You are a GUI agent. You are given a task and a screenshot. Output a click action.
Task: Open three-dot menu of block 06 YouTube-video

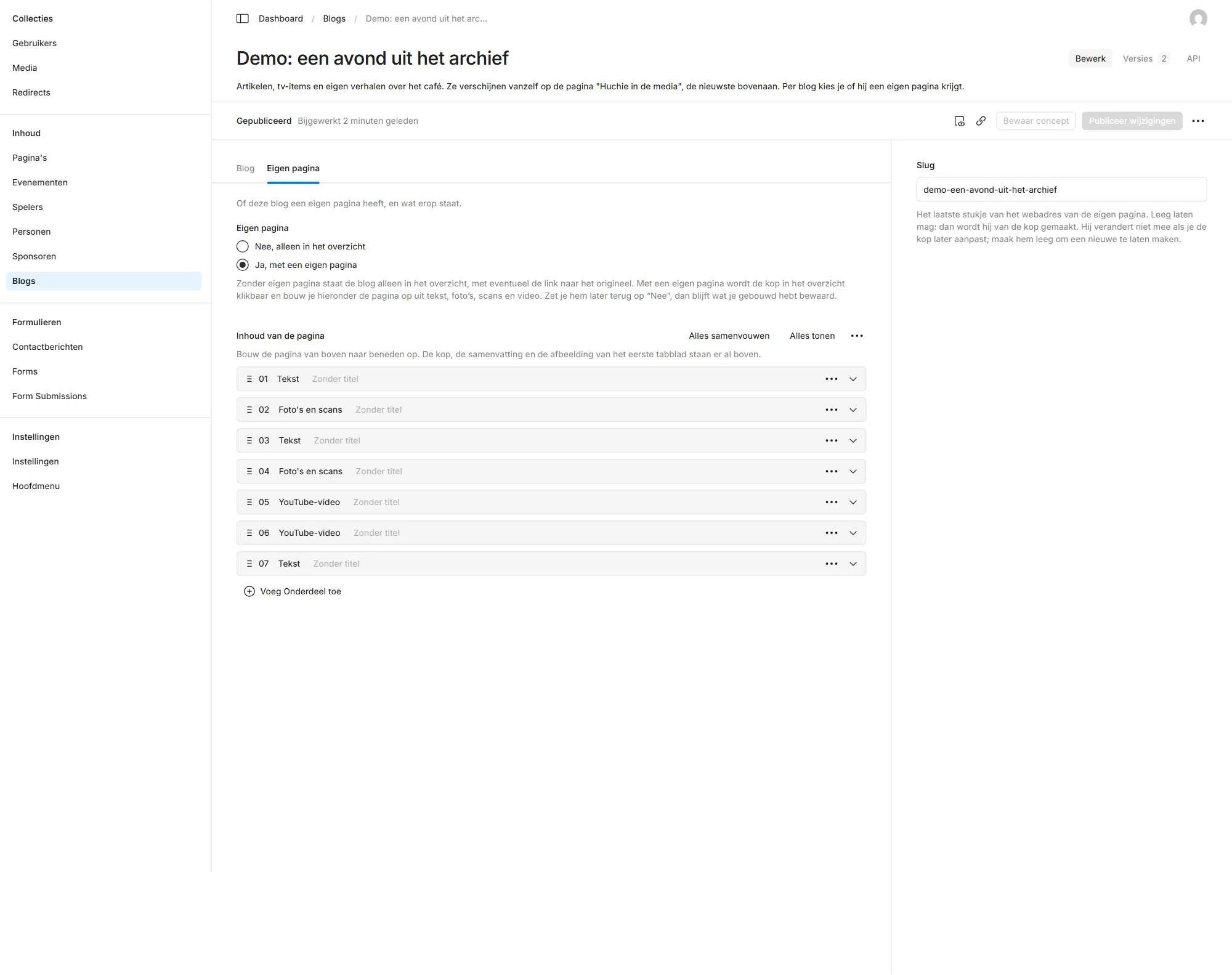point(832,533)
